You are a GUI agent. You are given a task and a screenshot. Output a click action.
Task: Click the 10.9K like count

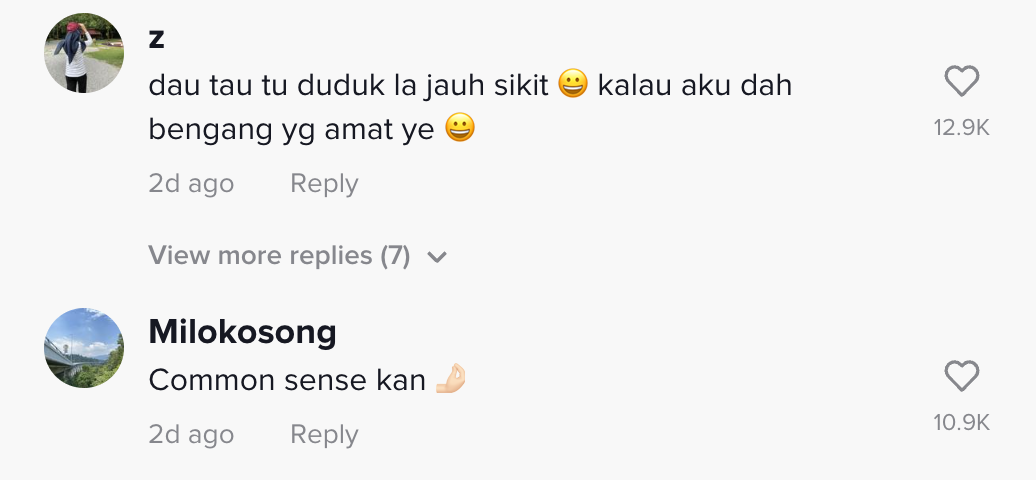961,422
